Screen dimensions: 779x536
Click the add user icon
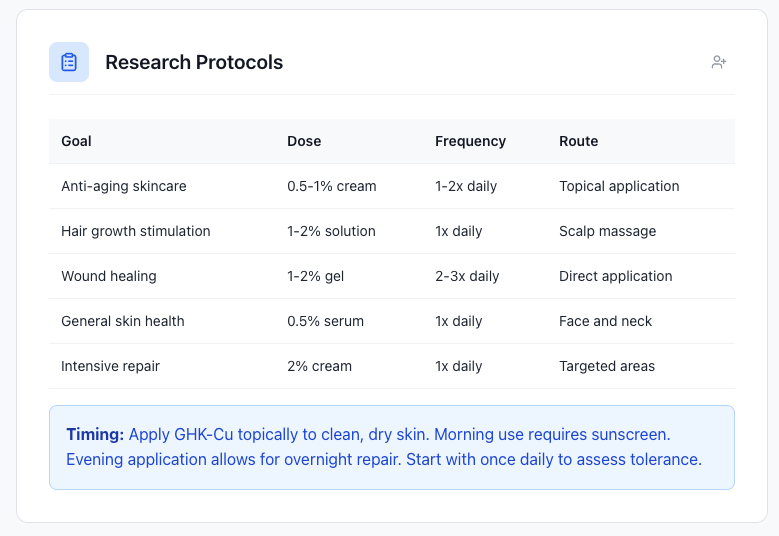[718, 62]
